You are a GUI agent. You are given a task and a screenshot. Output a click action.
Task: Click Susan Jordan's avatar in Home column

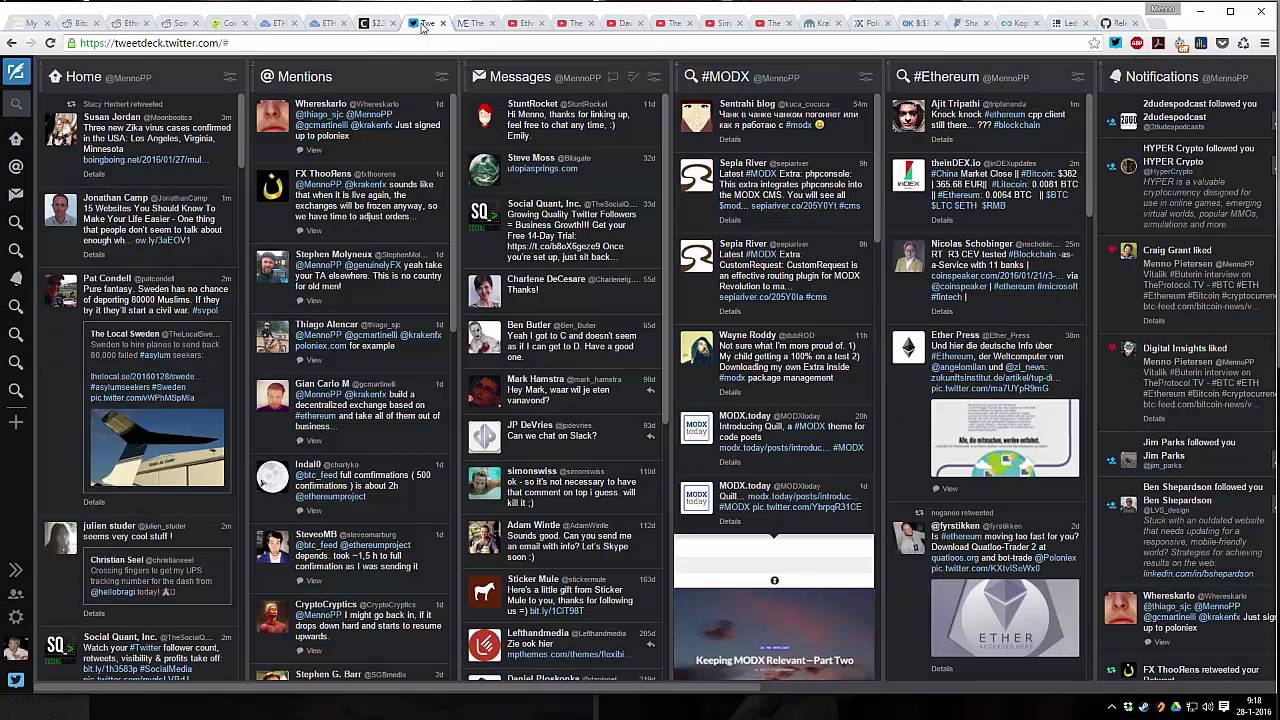click(x=61, y=129)
